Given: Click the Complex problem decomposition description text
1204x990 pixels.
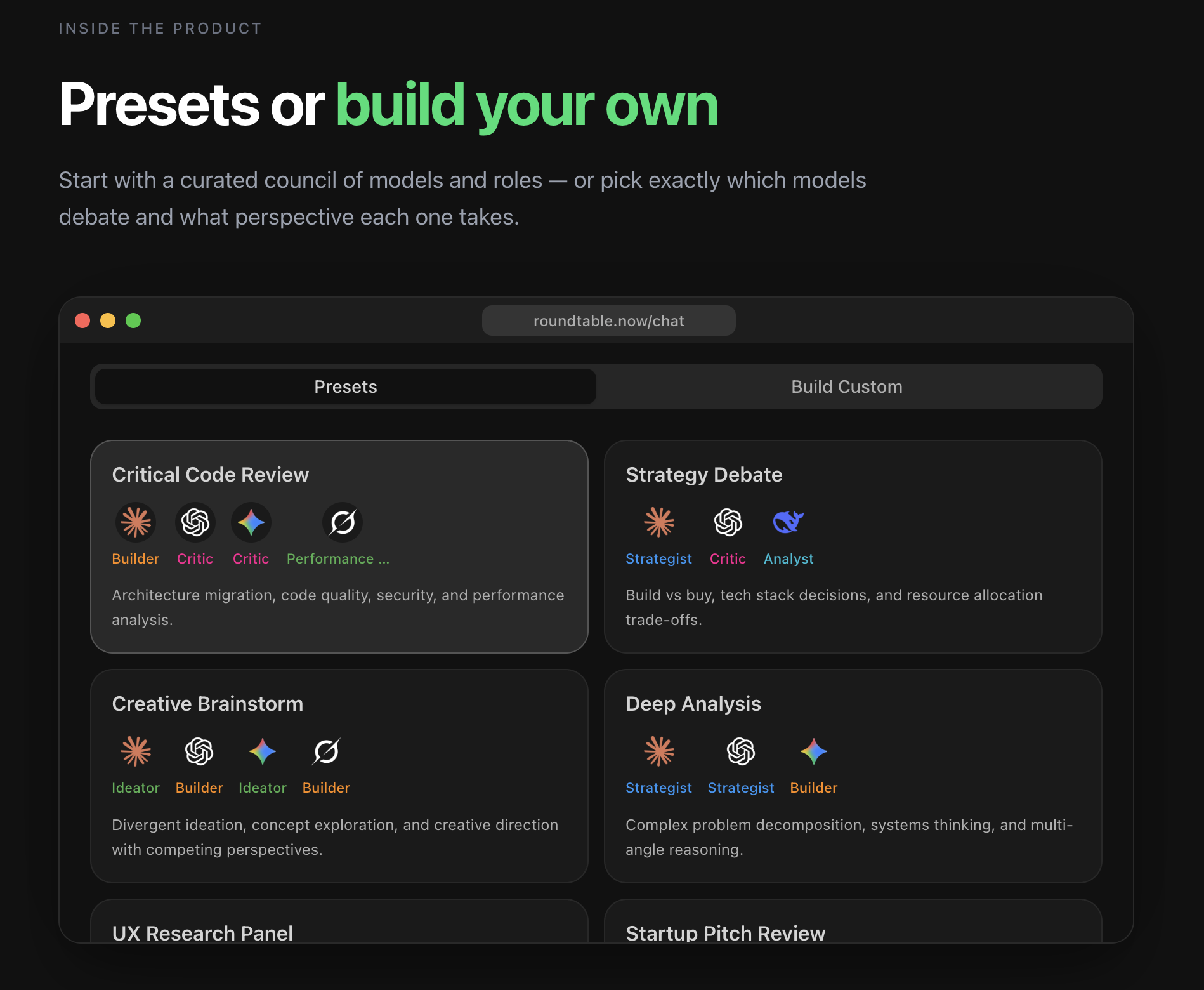Looking at the screenshot, I should pyautogui.click(x=849, y=837).
